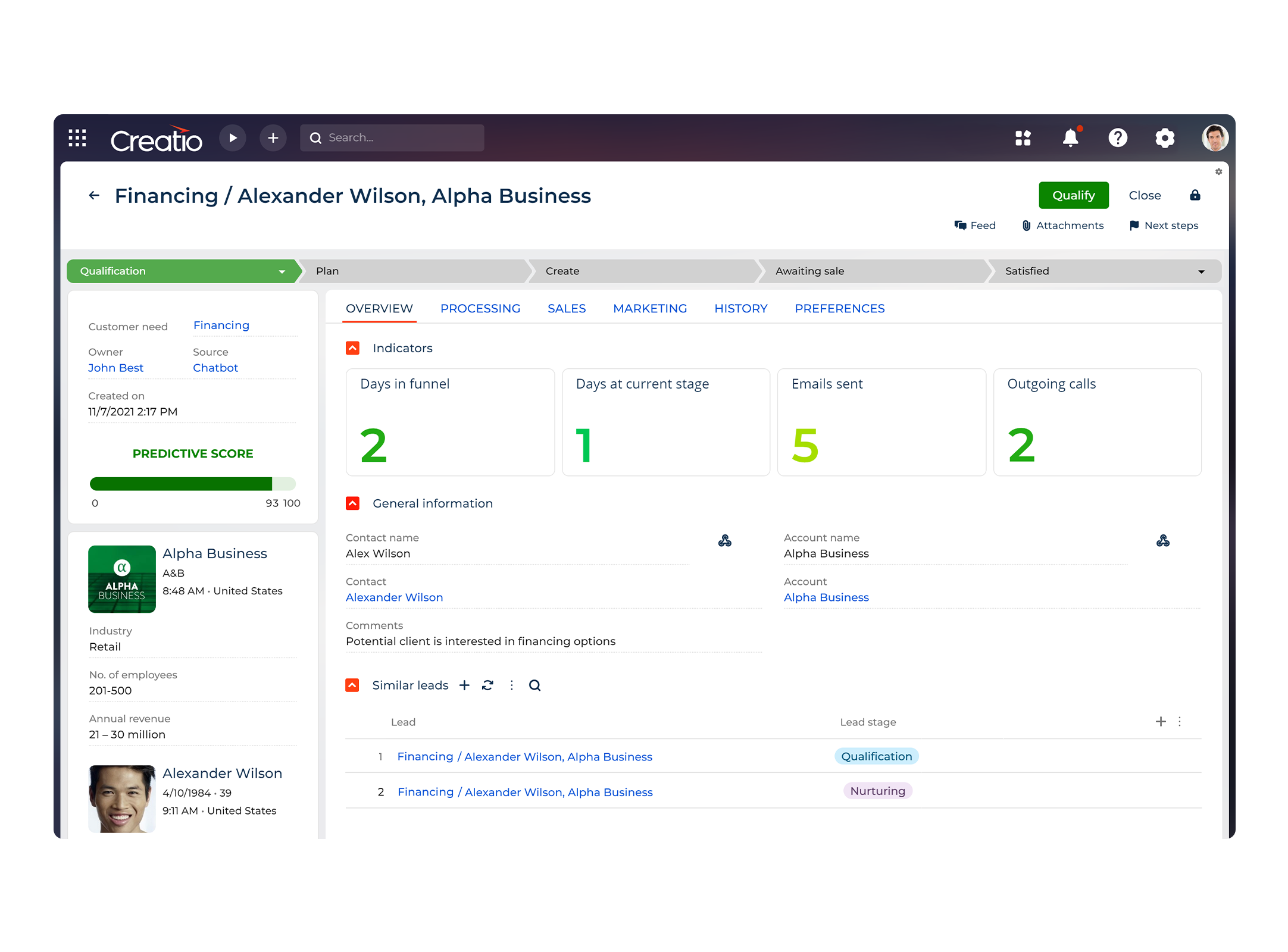The image size is (1288, 952).
Task: Click the Next steps flag icon
Action: pos(1134,225)
